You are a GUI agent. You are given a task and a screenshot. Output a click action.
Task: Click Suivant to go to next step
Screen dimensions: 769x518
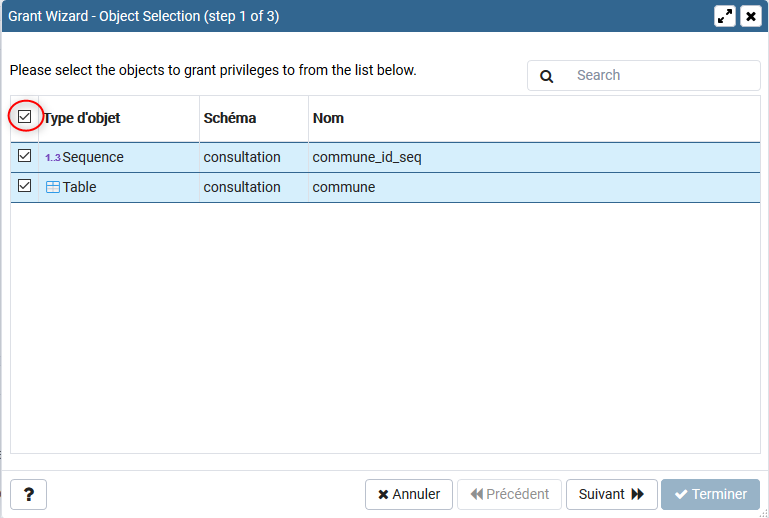[x=611, y=494]
